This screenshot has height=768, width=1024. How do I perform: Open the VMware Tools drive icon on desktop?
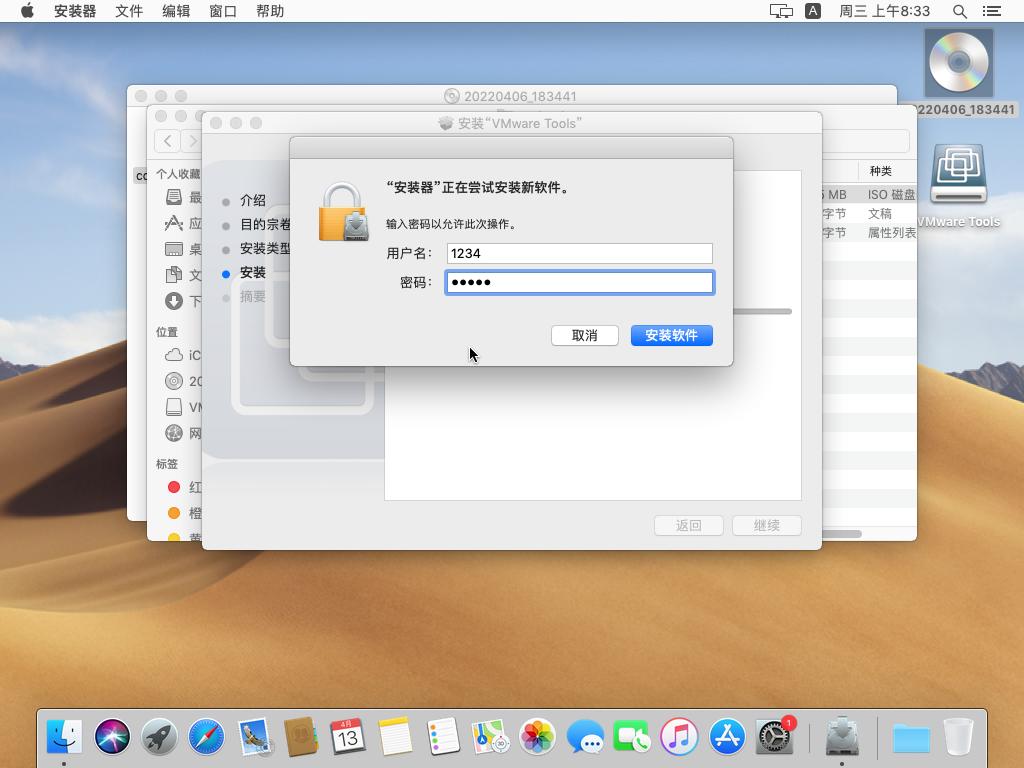coord(958,174)
